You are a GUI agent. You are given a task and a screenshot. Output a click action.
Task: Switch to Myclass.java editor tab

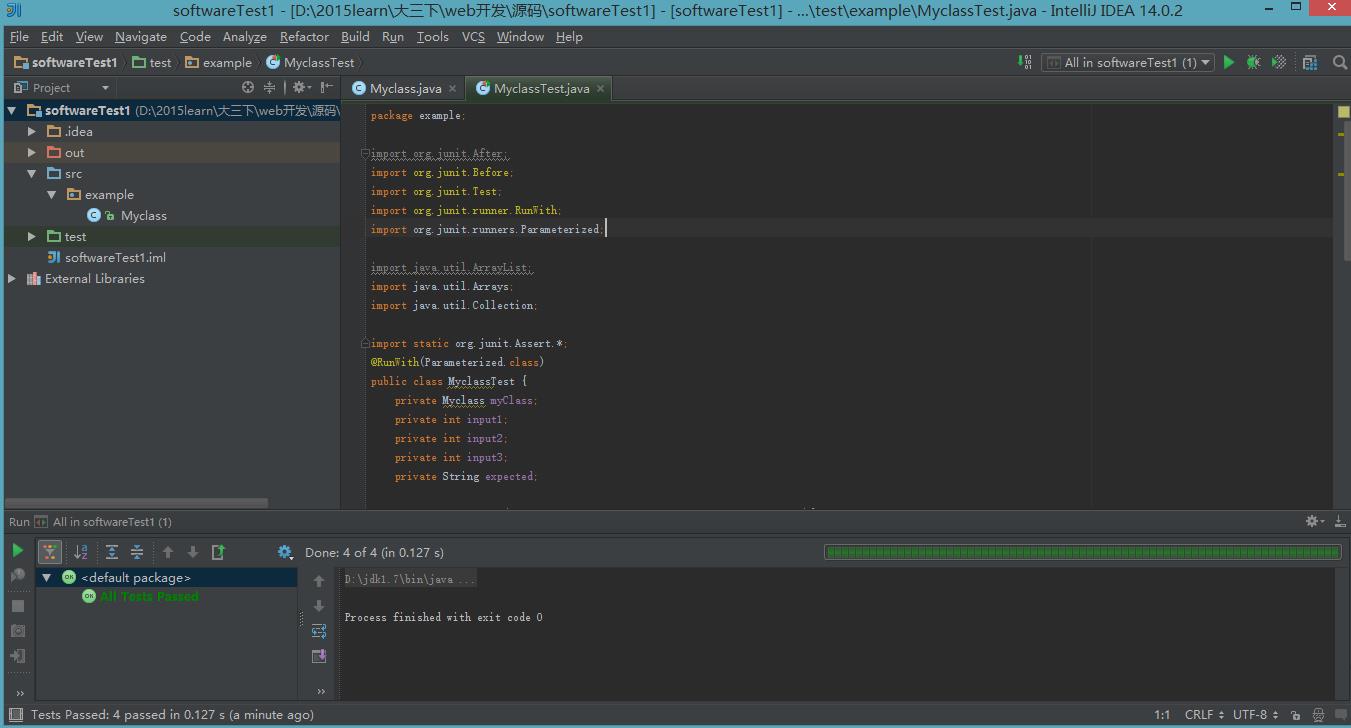(x=405, y=89)
